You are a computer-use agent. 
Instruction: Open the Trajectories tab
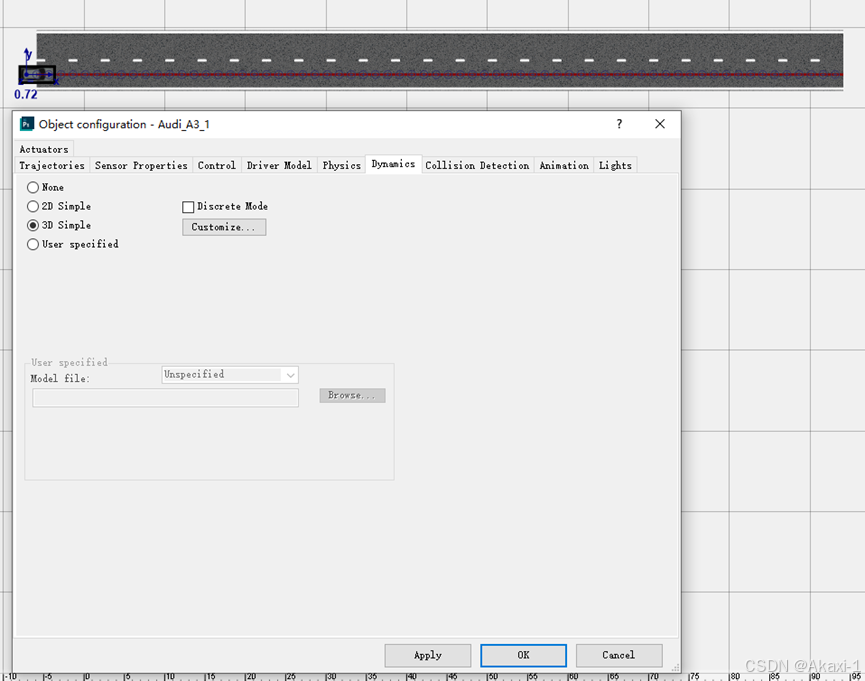52,165
